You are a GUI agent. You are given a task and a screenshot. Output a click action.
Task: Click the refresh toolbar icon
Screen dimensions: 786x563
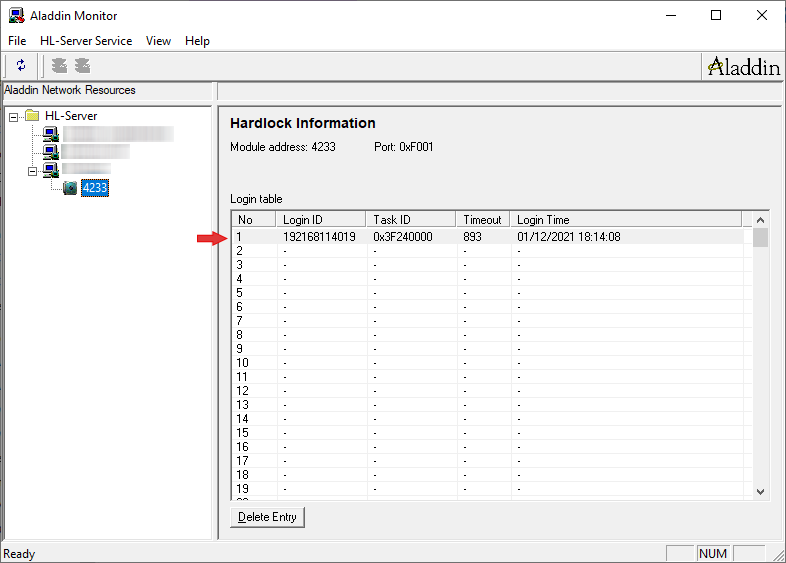tap(21, 65)
